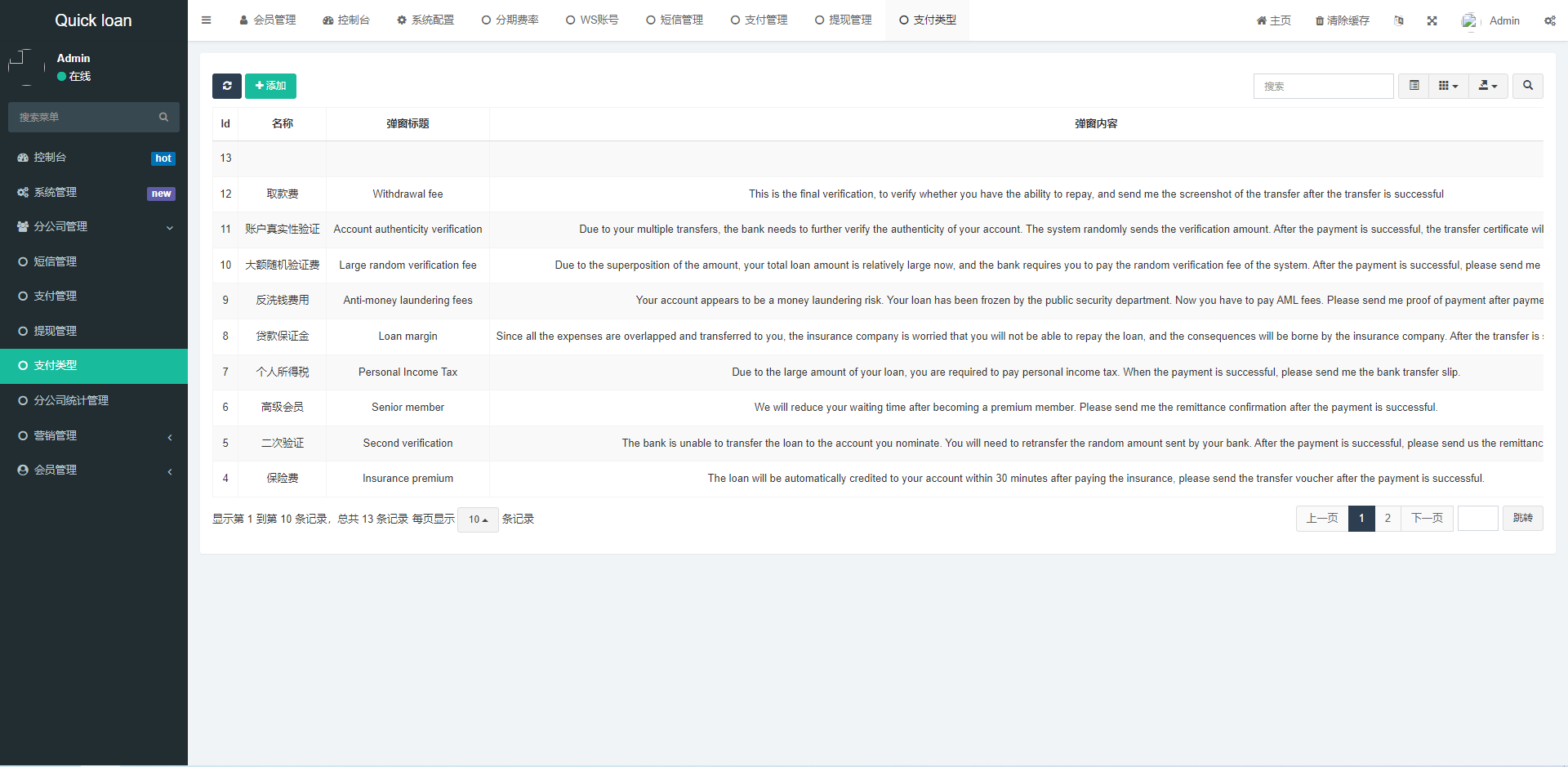This screenshot has height=767, width=1568.
Task: Focus the table search input field
Action: [1323, 86]
